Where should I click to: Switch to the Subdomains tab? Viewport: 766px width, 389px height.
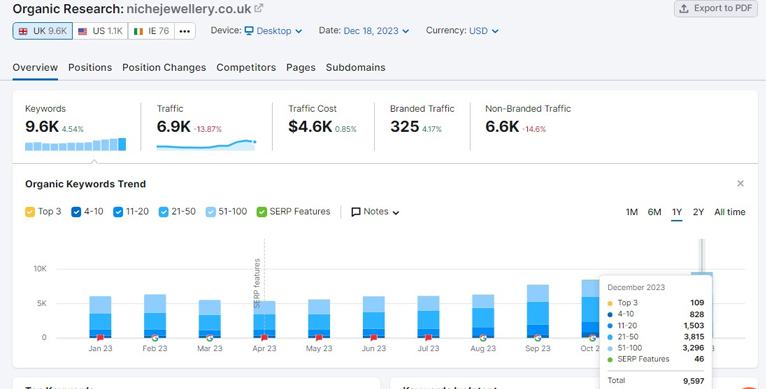tap(356, 67)
